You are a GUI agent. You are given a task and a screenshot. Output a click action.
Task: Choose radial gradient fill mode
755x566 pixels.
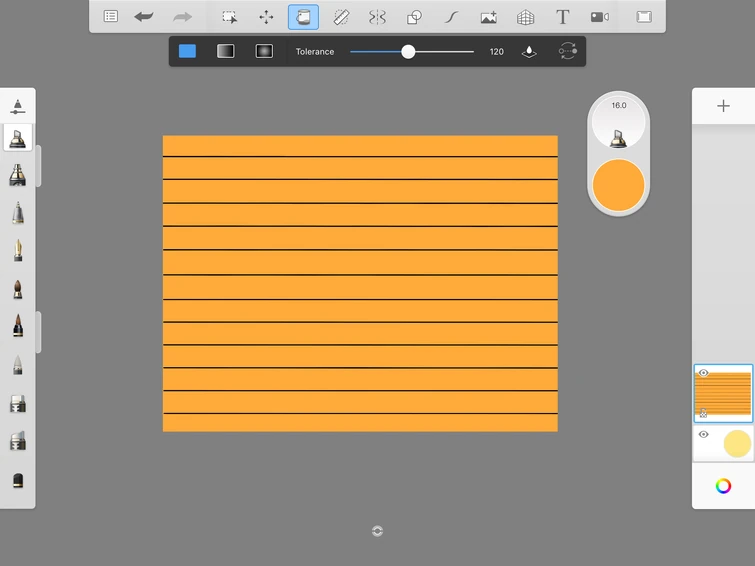pyautogui.click(x=264, y=51)
